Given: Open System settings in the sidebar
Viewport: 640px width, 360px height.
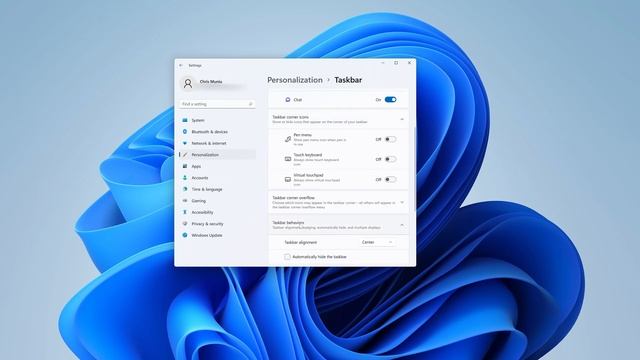Looking at the screenshot, I should click(x=217, y=120).
